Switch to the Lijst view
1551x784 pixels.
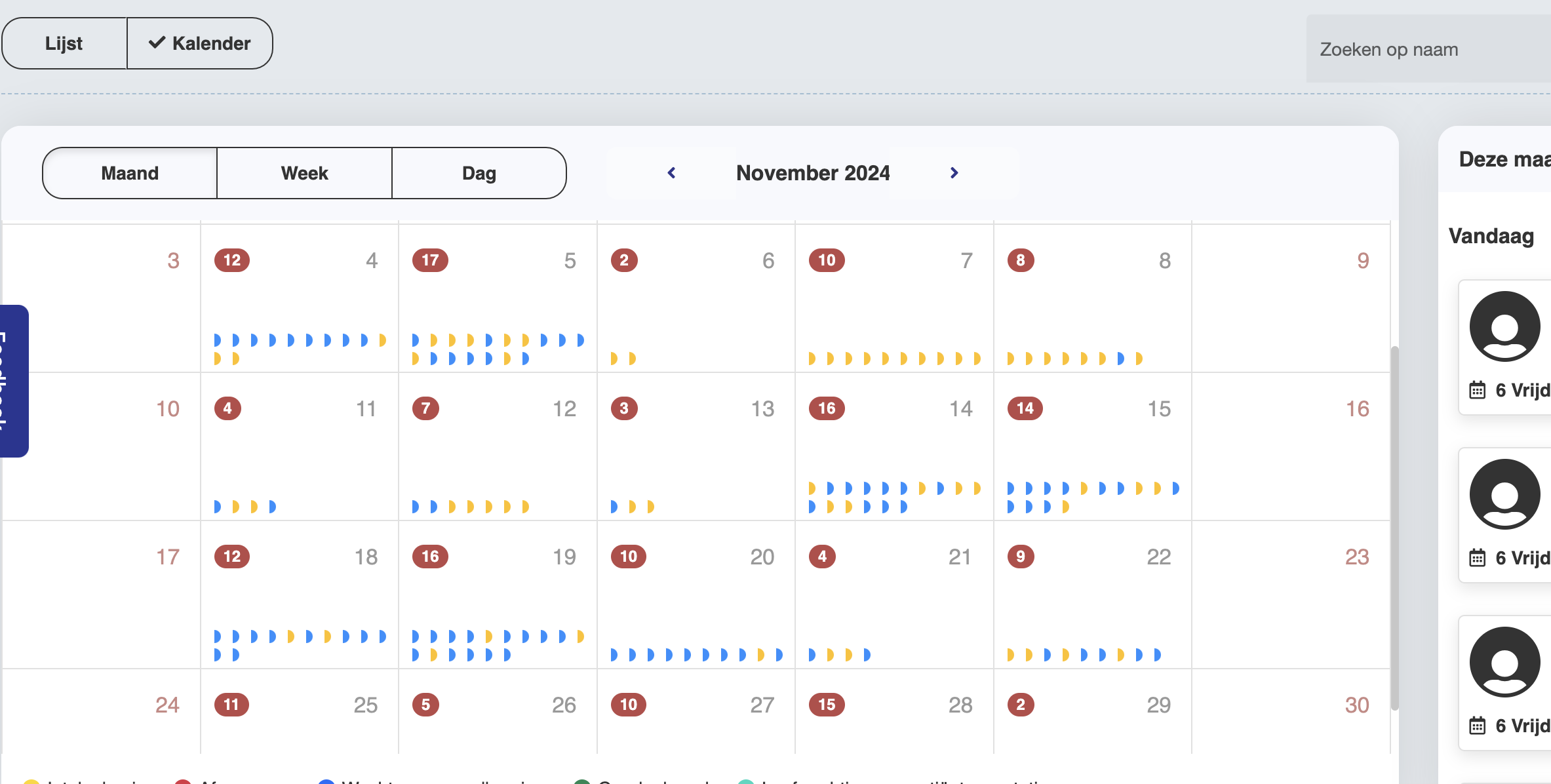point(64,43)
